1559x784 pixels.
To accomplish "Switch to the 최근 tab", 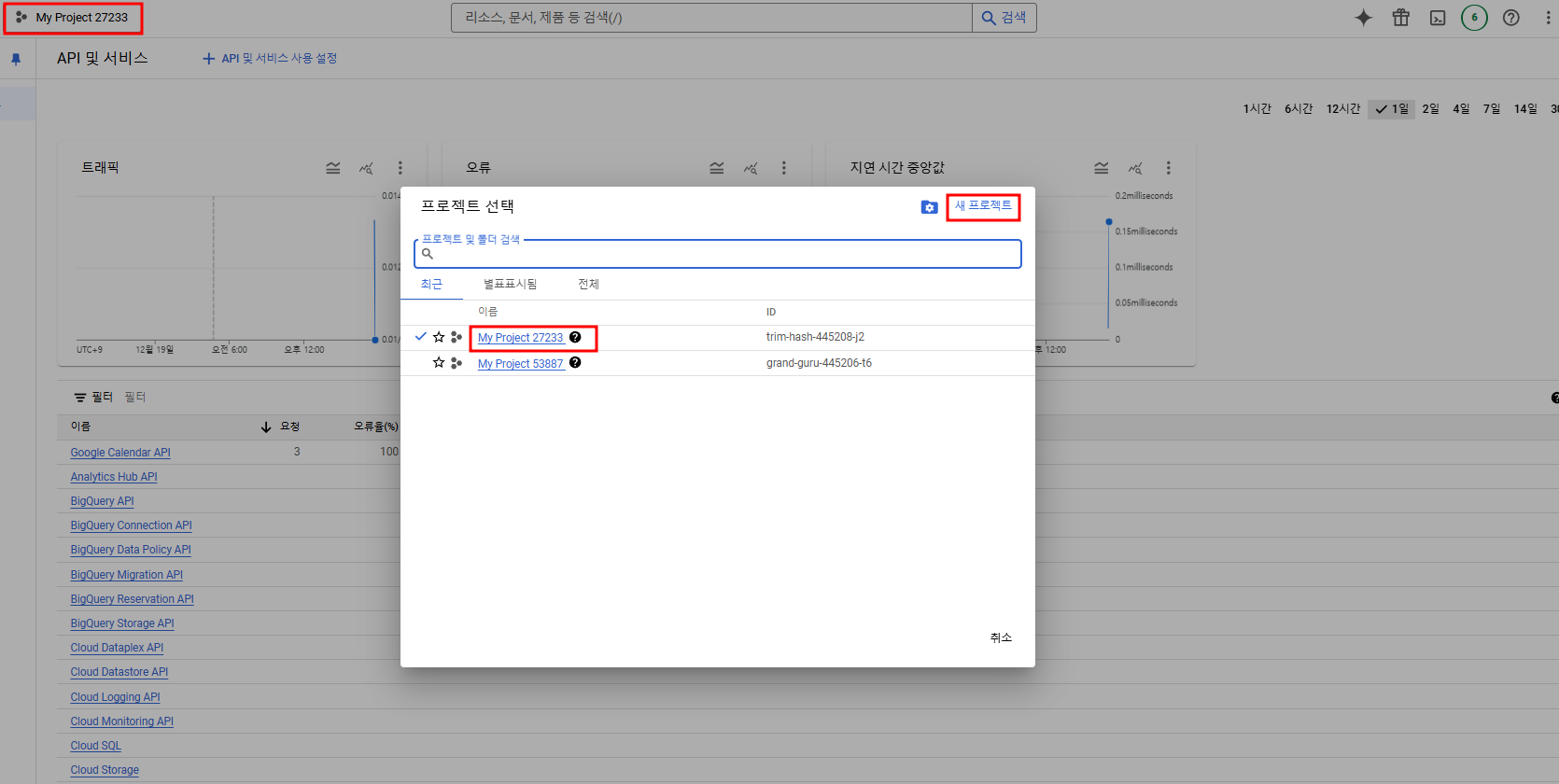I will click(431, 285).
